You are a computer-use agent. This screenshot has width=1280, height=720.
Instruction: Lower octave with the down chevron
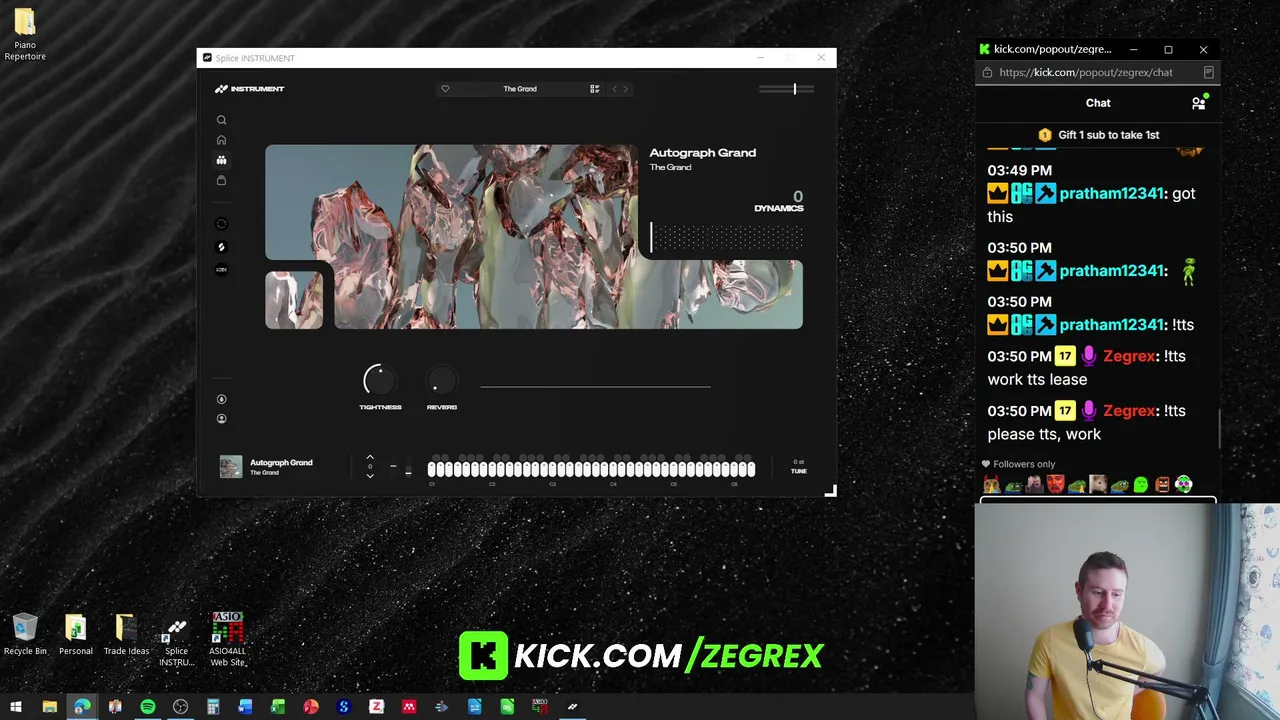pos(370,476)
